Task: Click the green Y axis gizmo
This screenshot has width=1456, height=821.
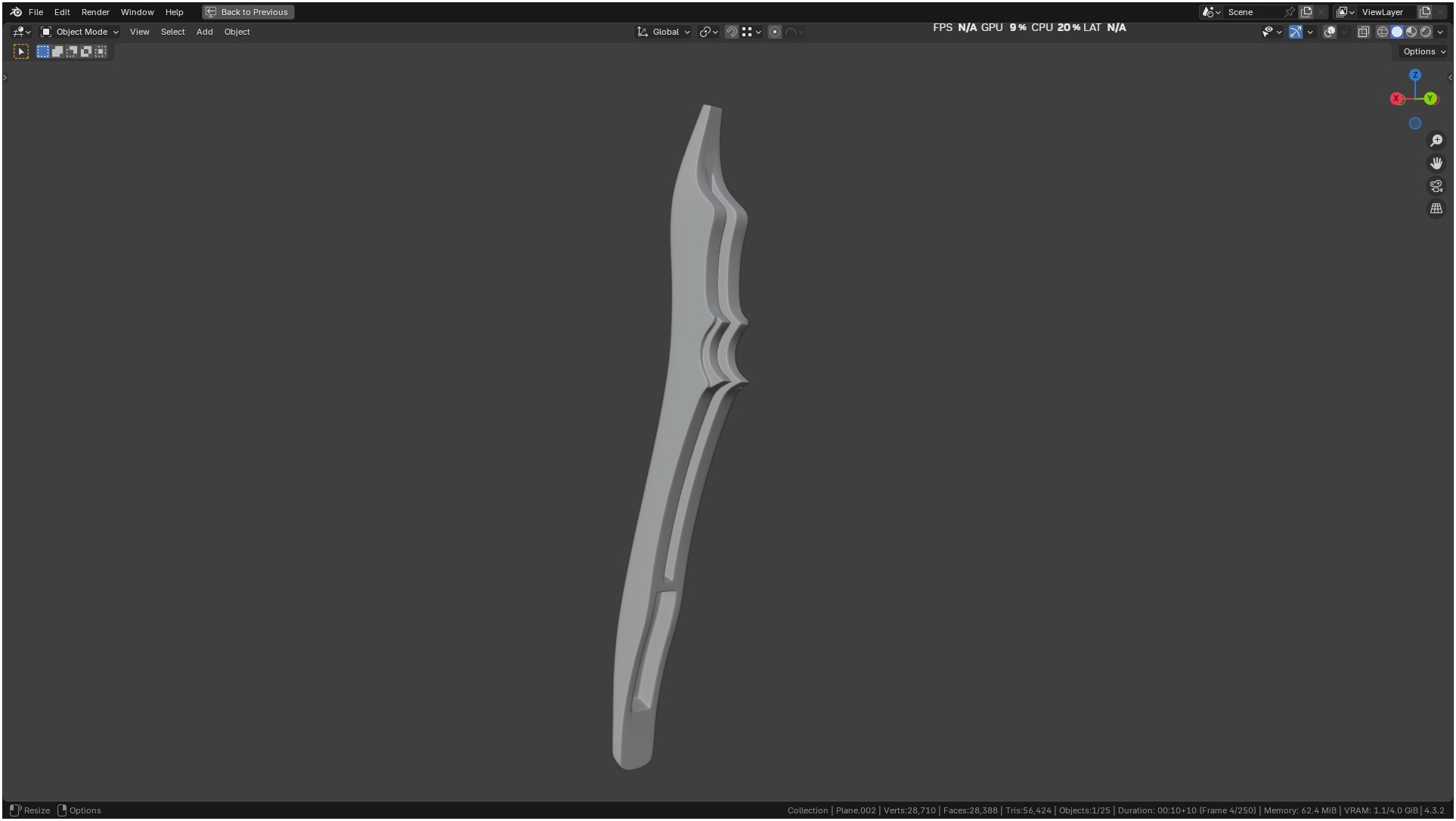Action: [x=1430, y=98]
